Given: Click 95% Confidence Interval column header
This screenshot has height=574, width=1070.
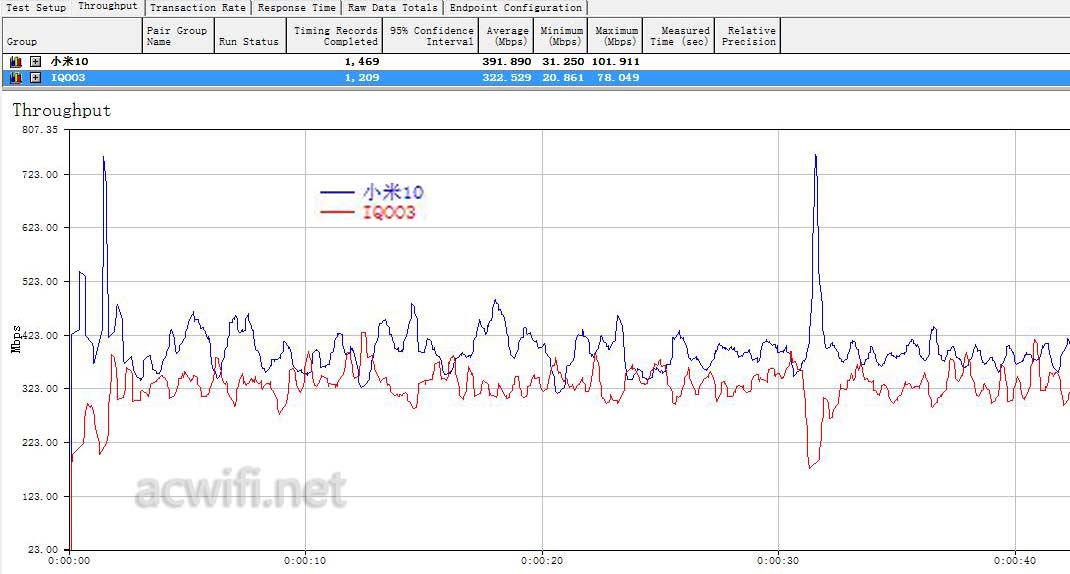Looking at the screenshot, I should click(x=431, y=35).
